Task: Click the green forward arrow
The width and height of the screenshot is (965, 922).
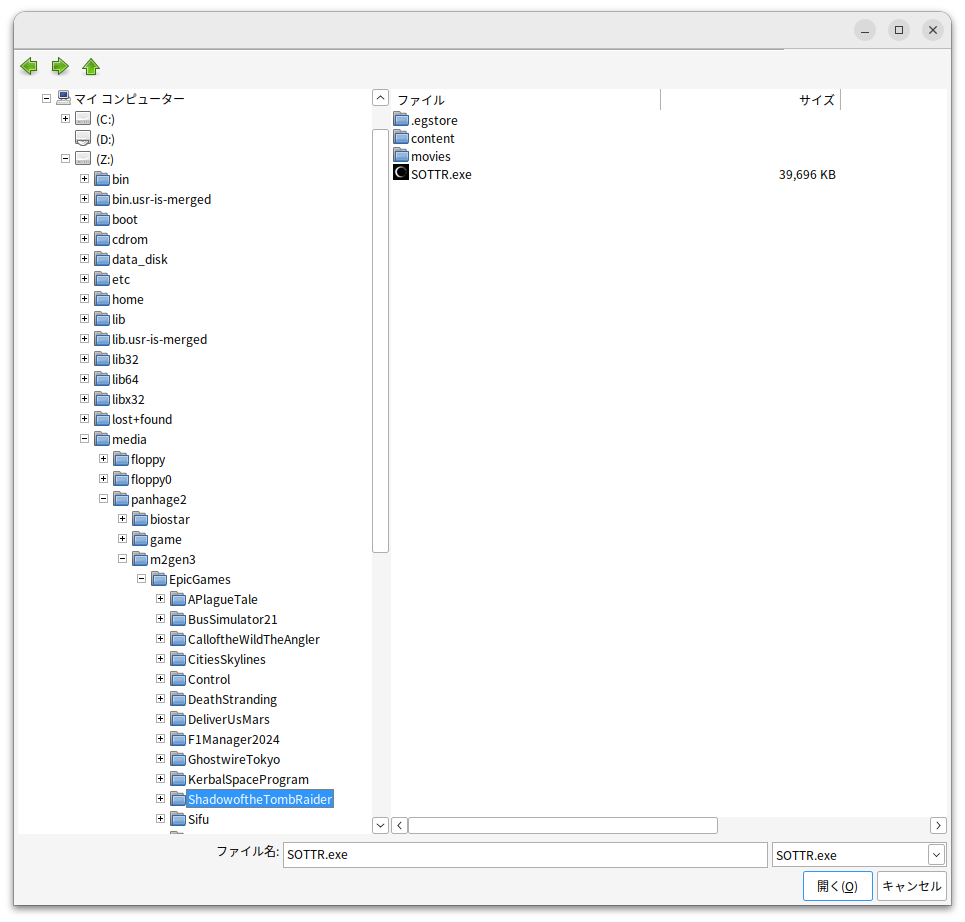Action: [x=60, y=66]
